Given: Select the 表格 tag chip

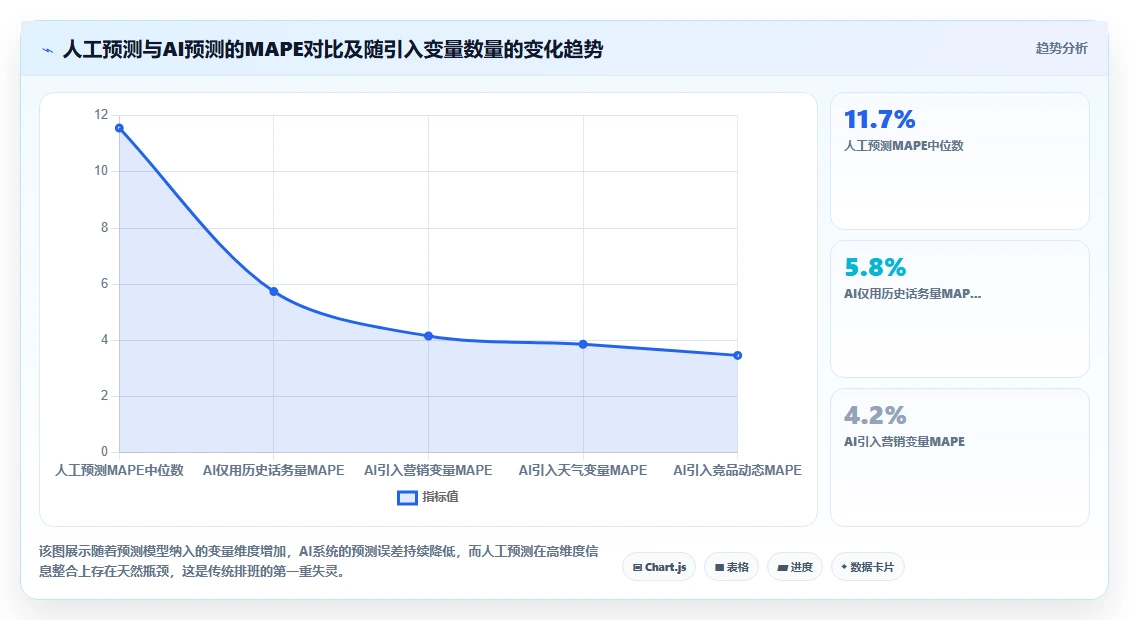Looking at the screenshot, I should tap(731, 567).
